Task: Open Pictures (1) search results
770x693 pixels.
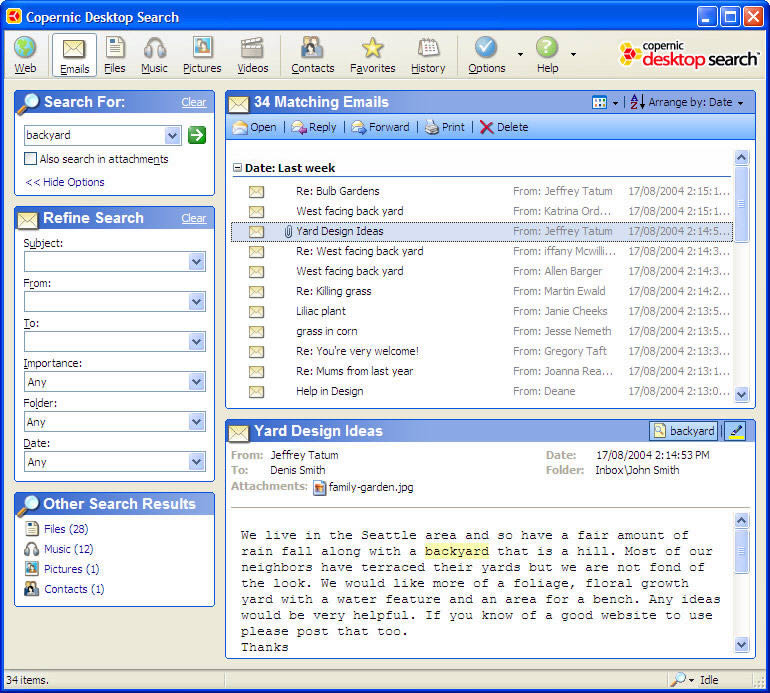Action: 71,569
